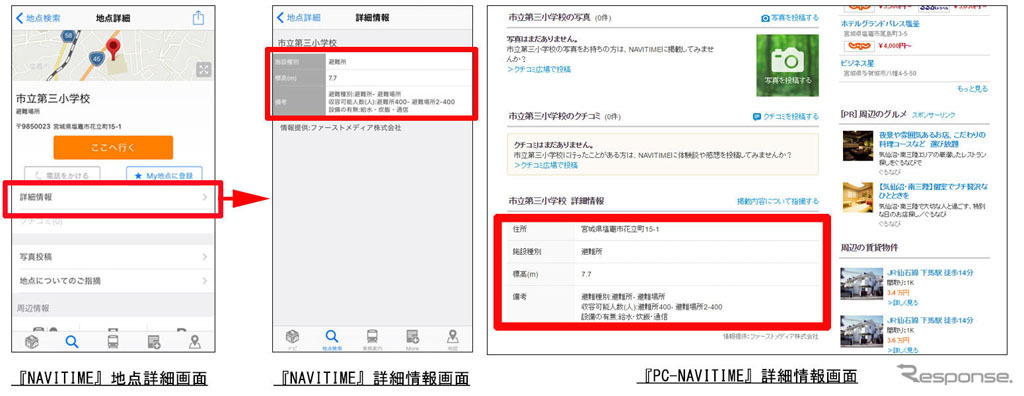
Task: Click the bright room ad thumbnail
Action: click(858, 198)
